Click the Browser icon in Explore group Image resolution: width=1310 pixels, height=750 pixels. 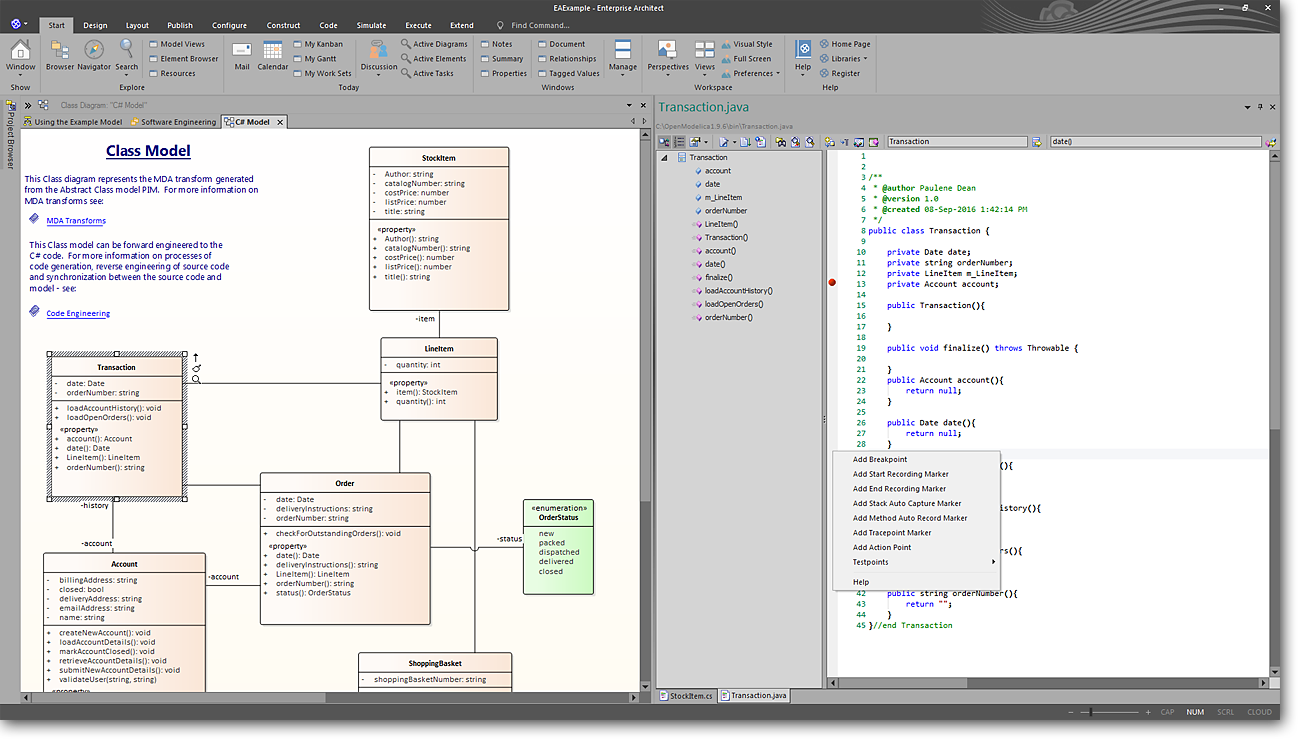pos(60,51)
